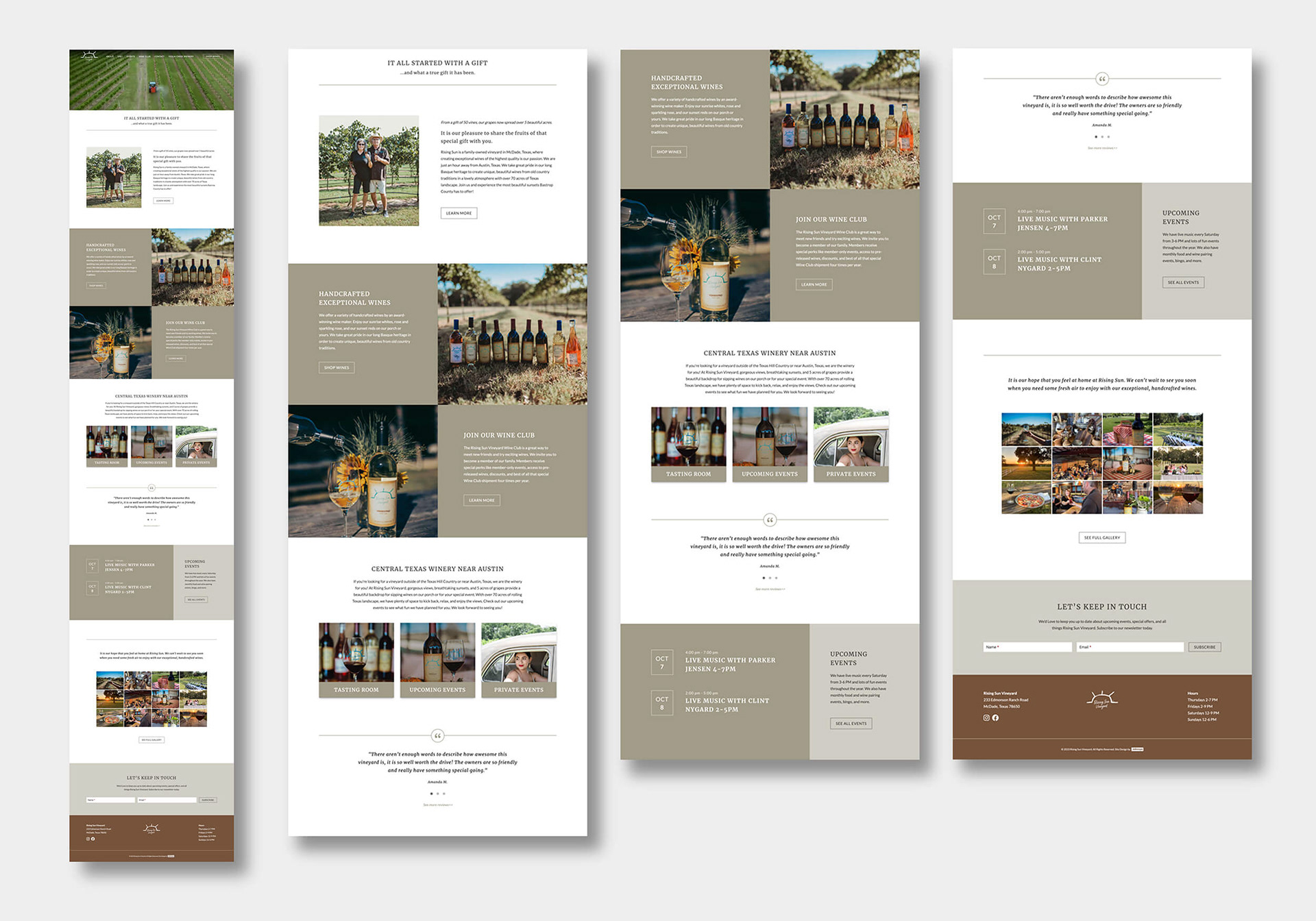Open the ABOUT item in the header navigation
1316x921 pixels.
[x=110, y=56]
